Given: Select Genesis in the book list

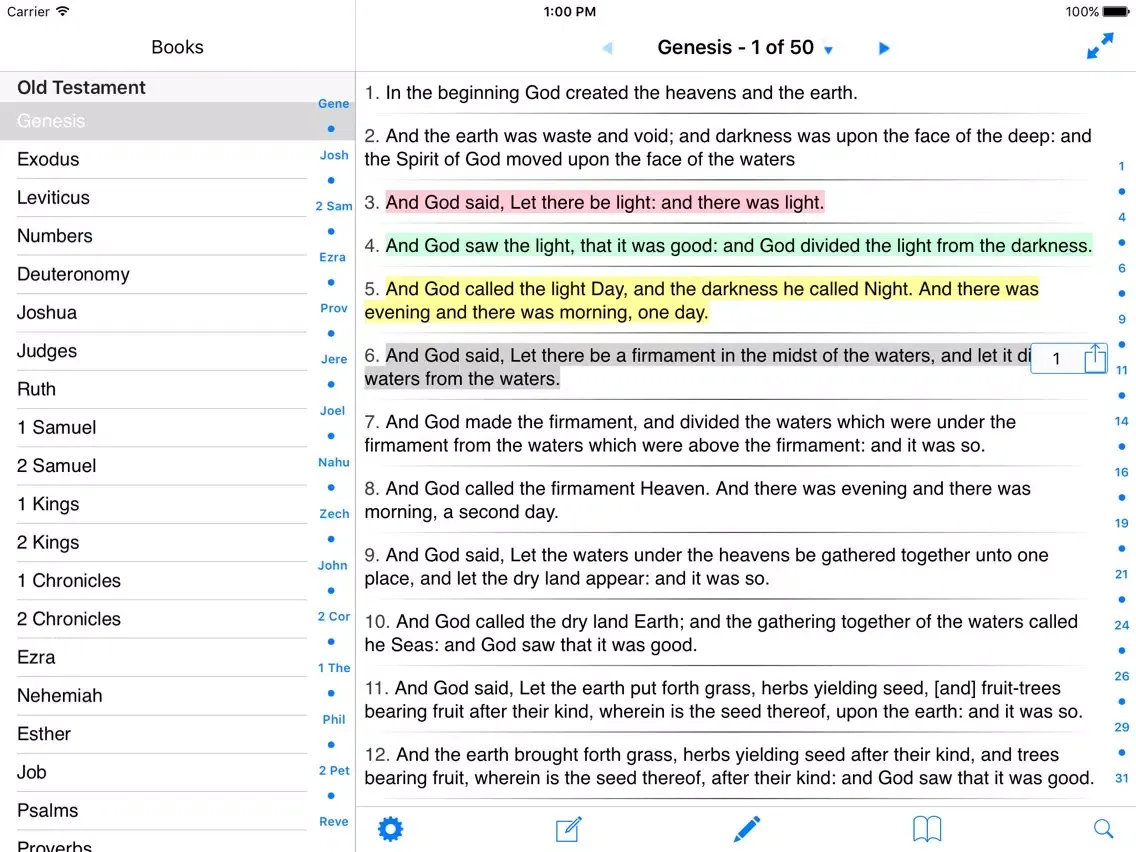Looking at the screenshot, I should (178, 121).
